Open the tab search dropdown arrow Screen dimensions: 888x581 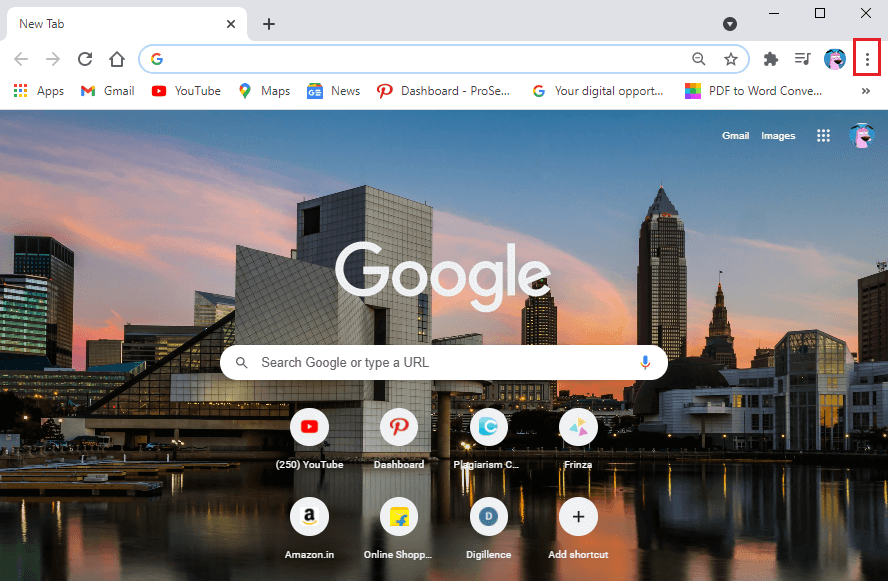coord(729,24)
